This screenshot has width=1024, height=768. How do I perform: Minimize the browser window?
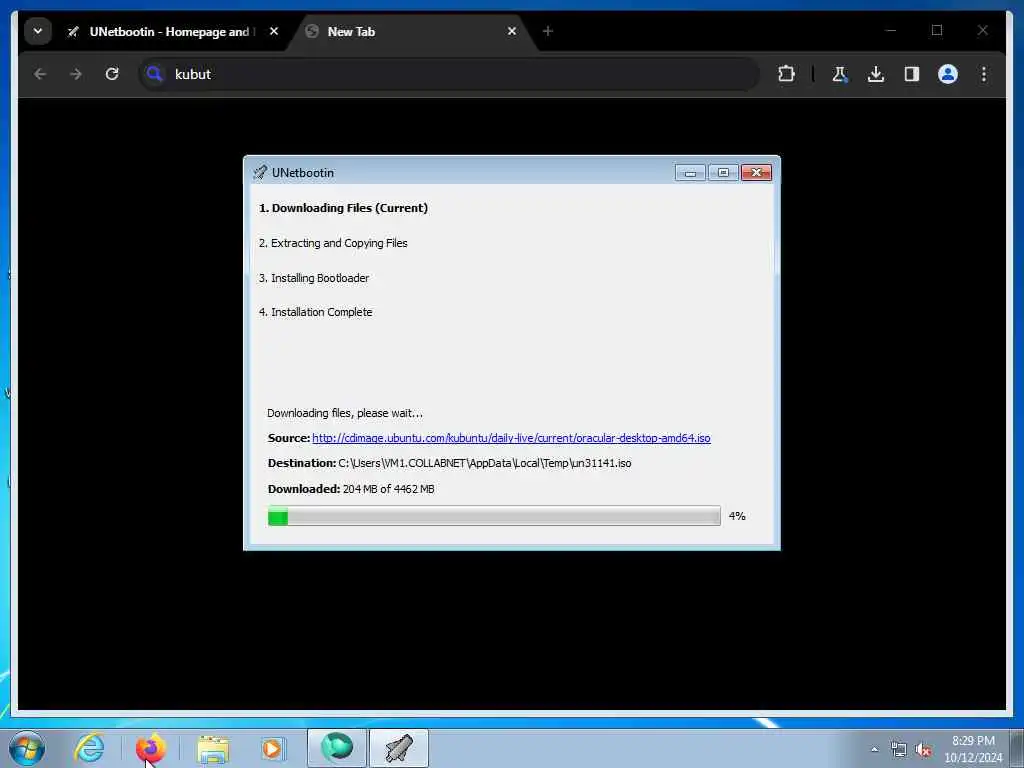(891, 30)
